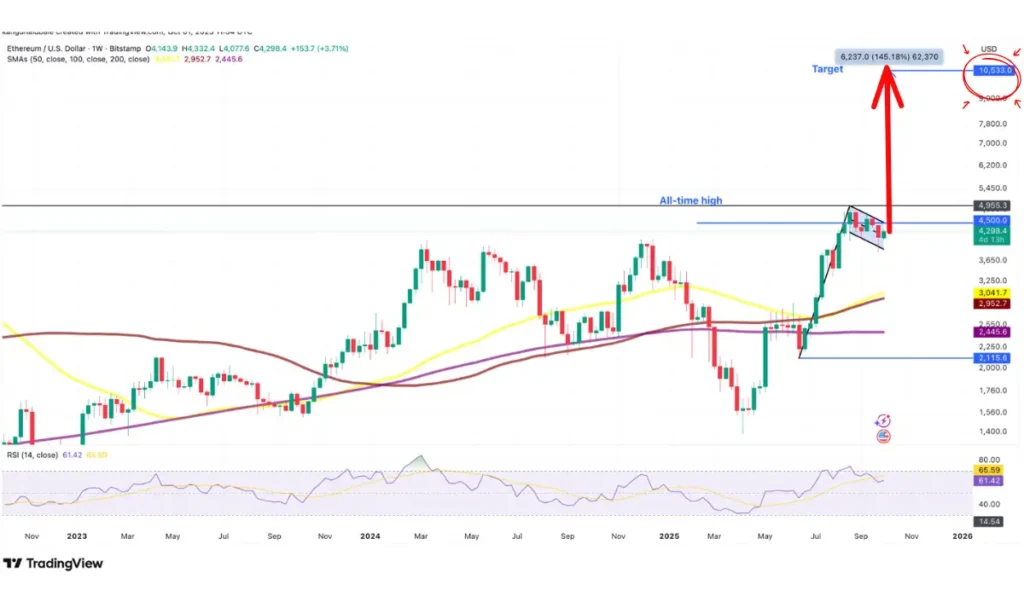Select the bull flag channel drawing
1024x614 pixels.
tap(865, 227)
